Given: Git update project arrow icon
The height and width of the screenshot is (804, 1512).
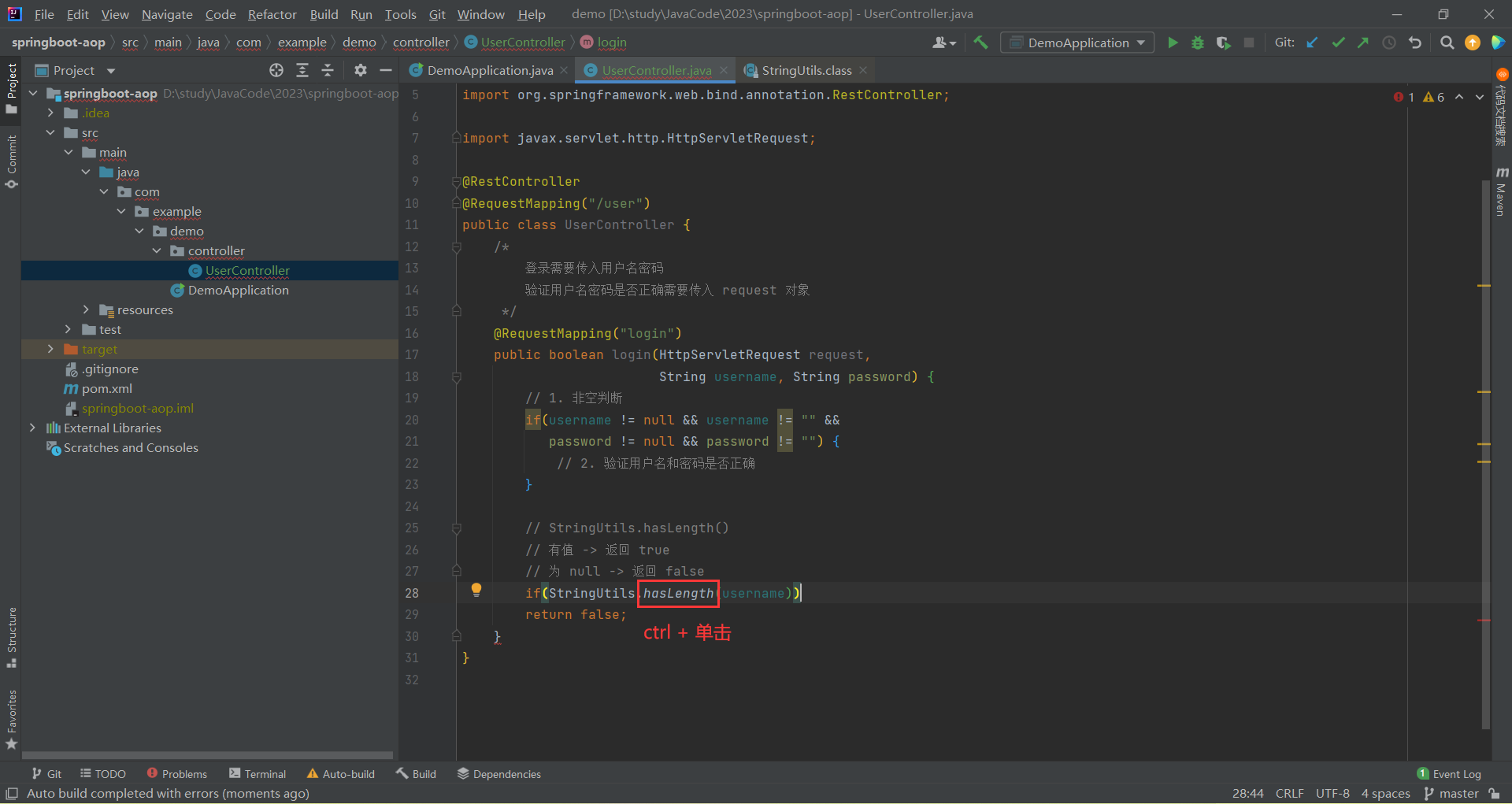Looking at the screenshot, I should point(1313,43).
